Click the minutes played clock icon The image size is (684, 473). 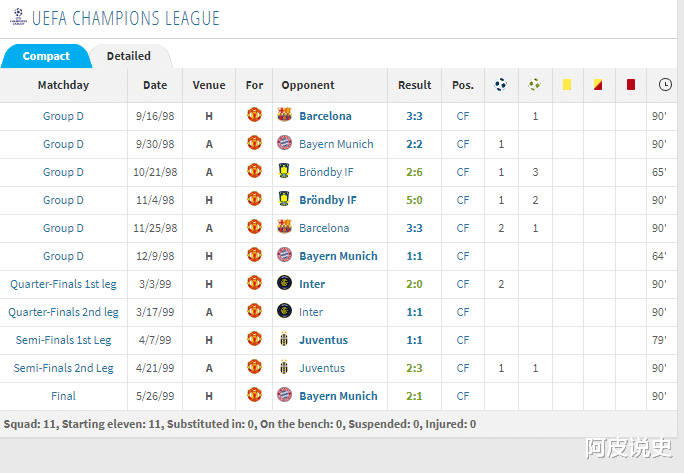point(665,85)
